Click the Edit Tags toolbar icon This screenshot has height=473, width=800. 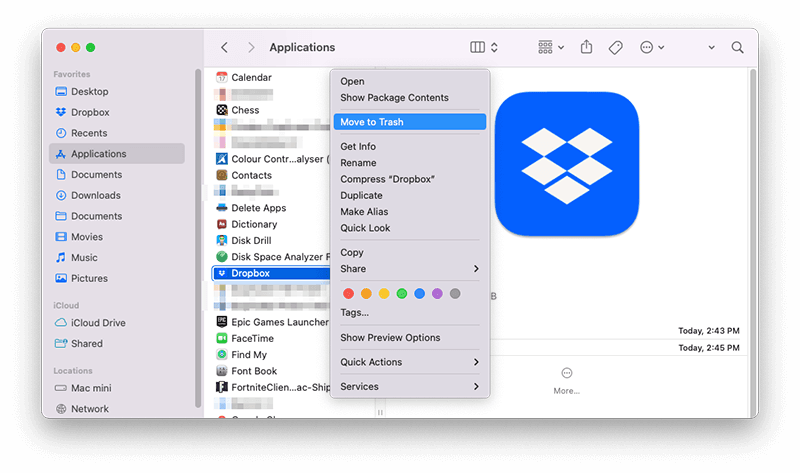pyautogui.click(x=615, y=47)
